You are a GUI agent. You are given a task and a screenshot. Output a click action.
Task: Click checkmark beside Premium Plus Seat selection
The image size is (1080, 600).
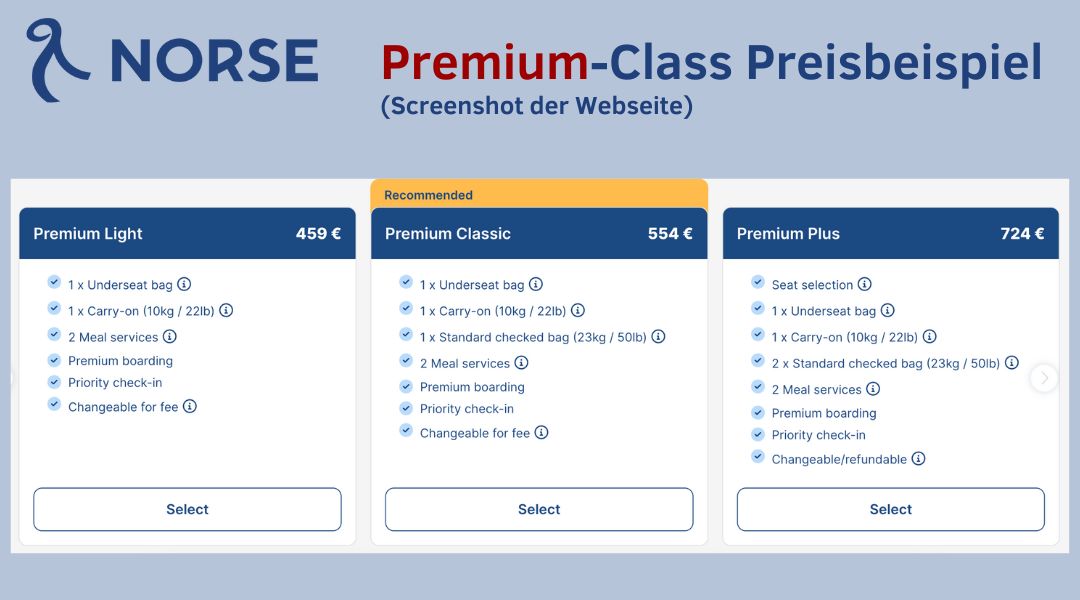(x=758, y=282)
